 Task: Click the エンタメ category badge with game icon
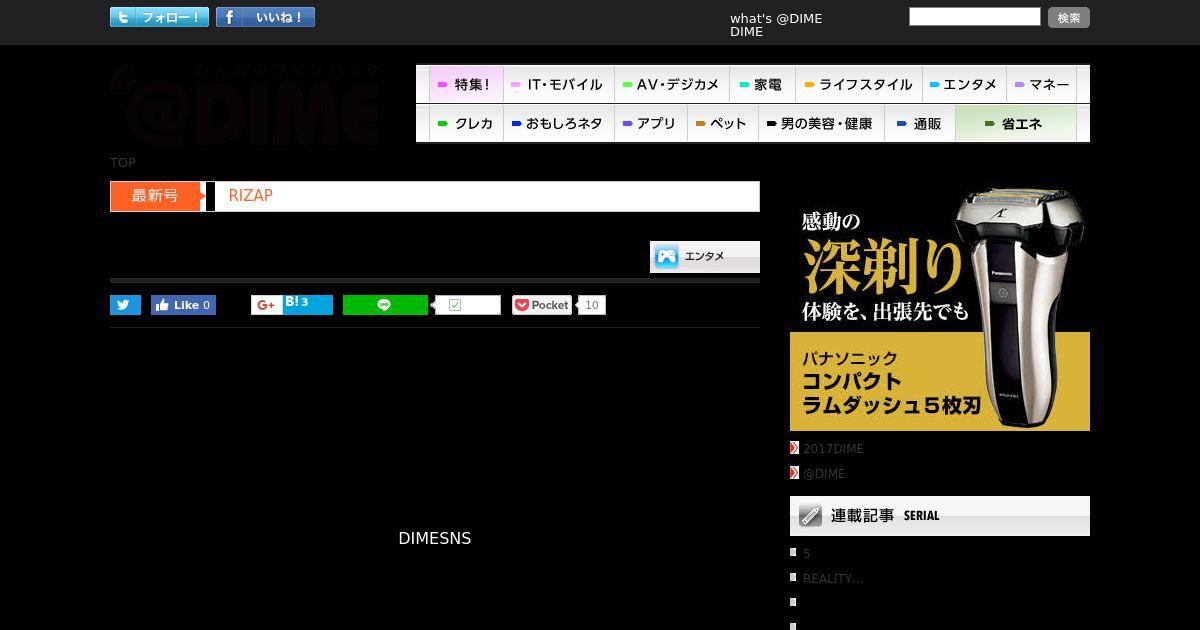coord(705,257)
